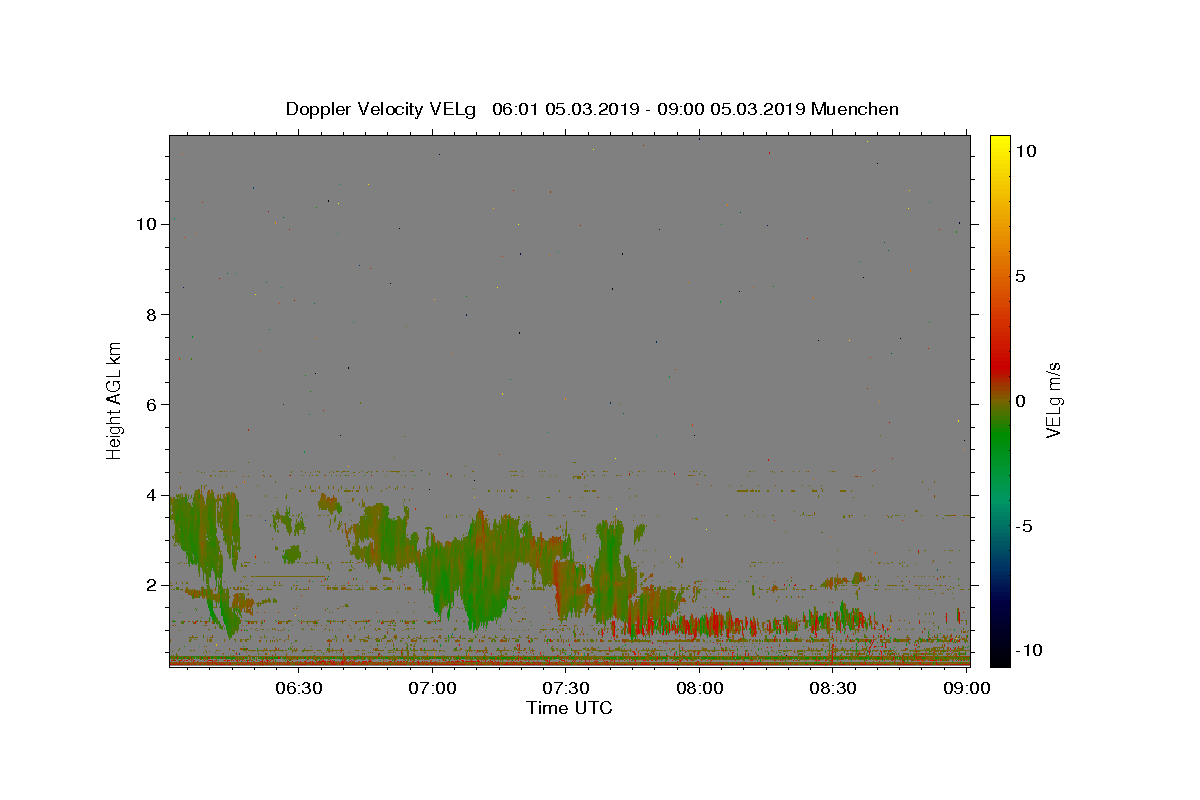The height and width of the screenshot is (800, 1200).
Task: Click the 09:00 time tick label
Action: coord(966,688)
